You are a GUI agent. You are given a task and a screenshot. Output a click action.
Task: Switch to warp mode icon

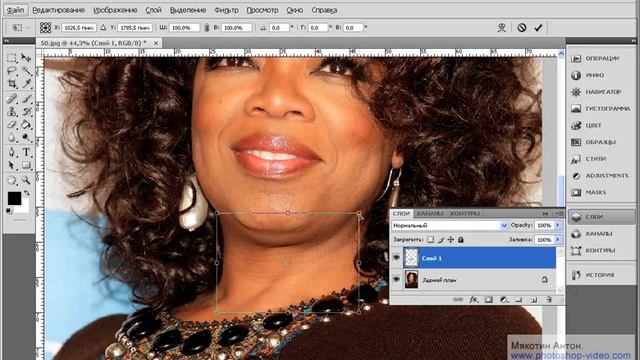tap(502, 28)
